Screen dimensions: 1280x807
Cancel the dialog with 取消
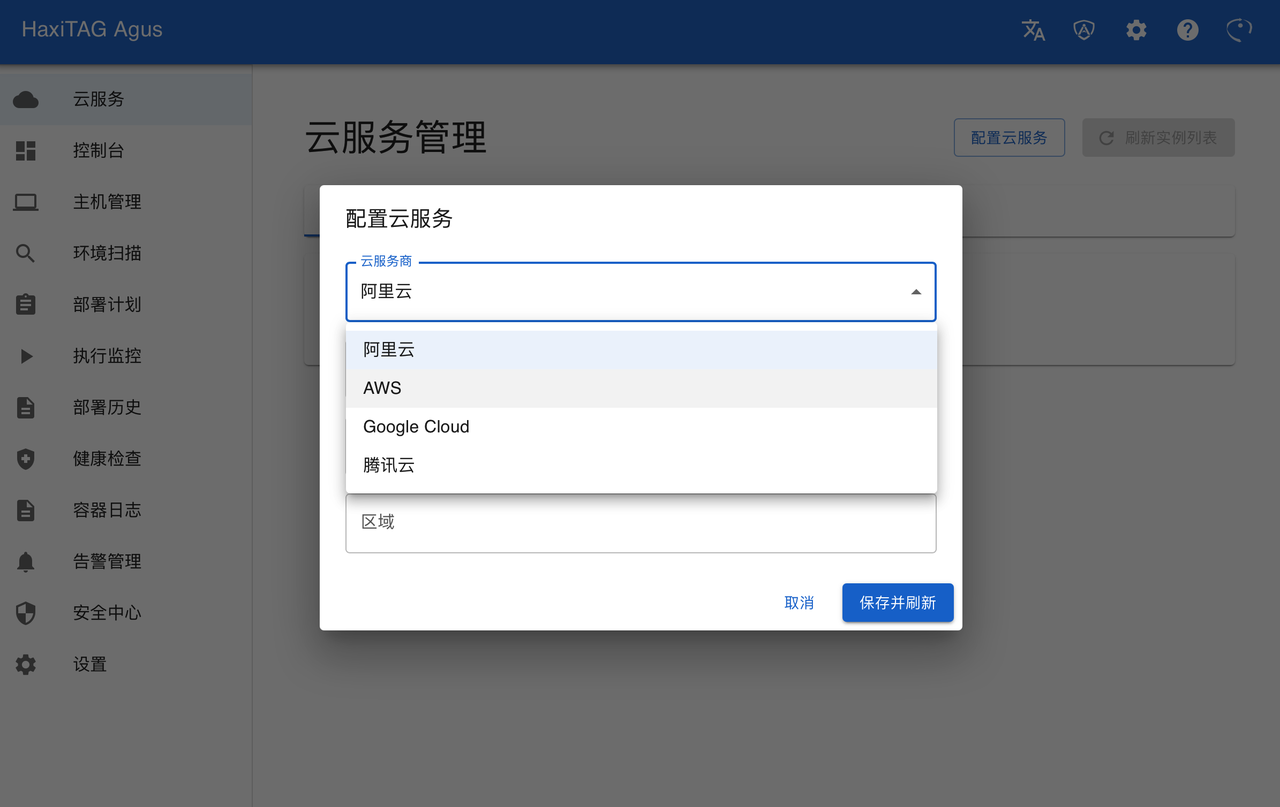[799, 602]
